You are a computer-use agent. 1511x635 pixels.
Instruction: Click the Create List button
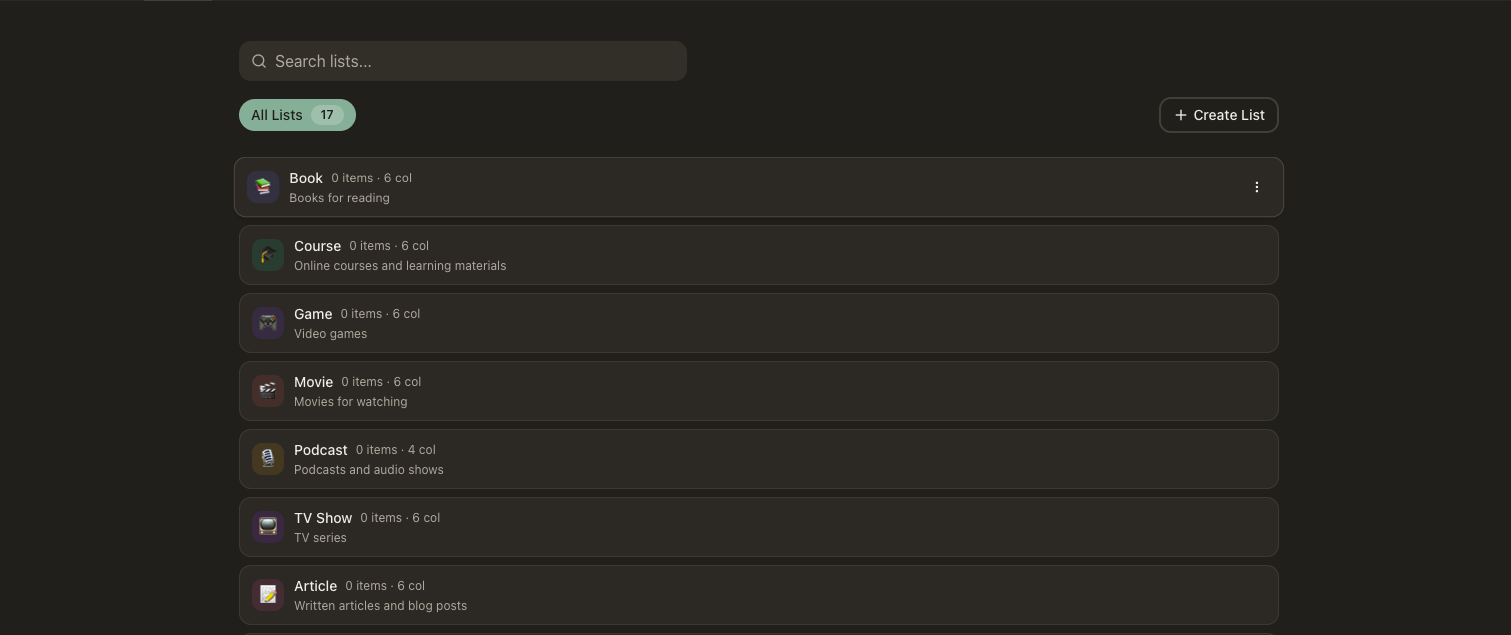click(1218, 115)
